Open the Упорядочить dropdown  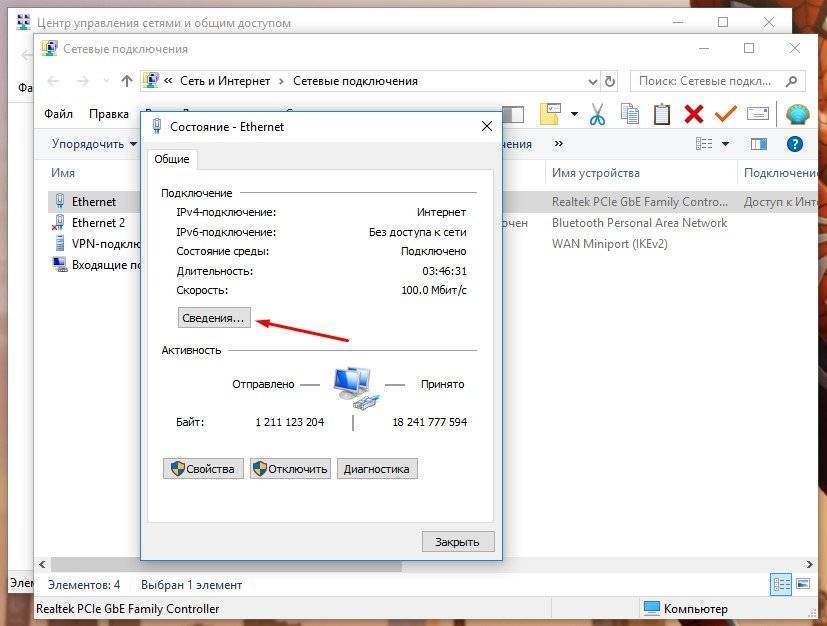click(94, 144)
